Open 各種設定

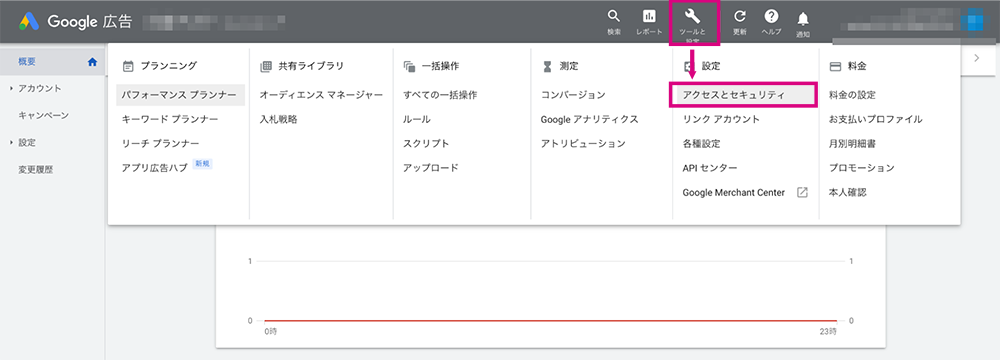[x=702, y=144]
